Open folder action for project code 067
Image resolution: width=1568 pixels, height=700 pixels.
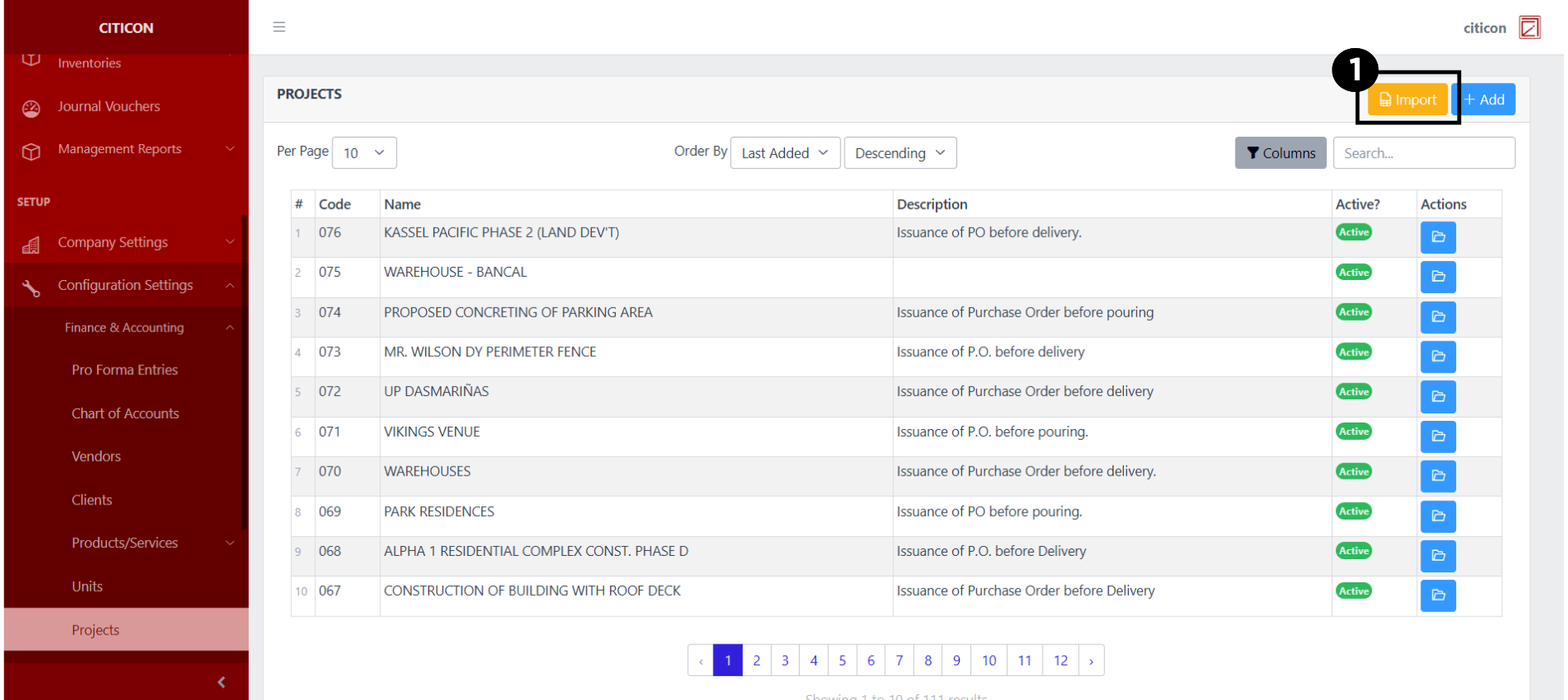[1437, 596]
